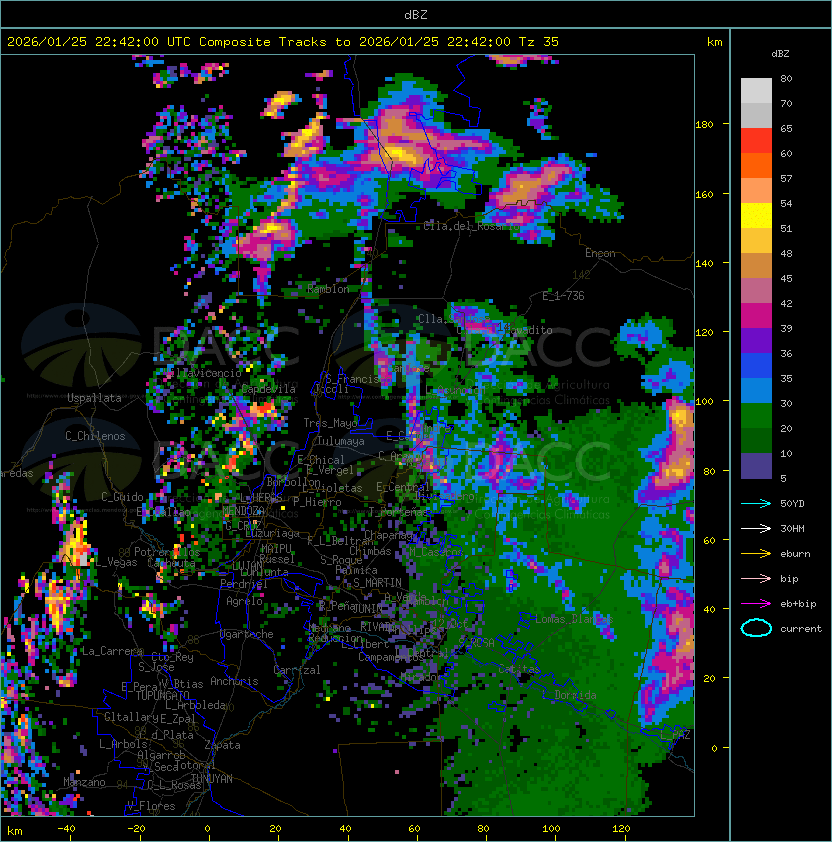The image size is (832, 842).
Task: Click the white 30HM arrow in legend
Action: (x=756, y=529)
